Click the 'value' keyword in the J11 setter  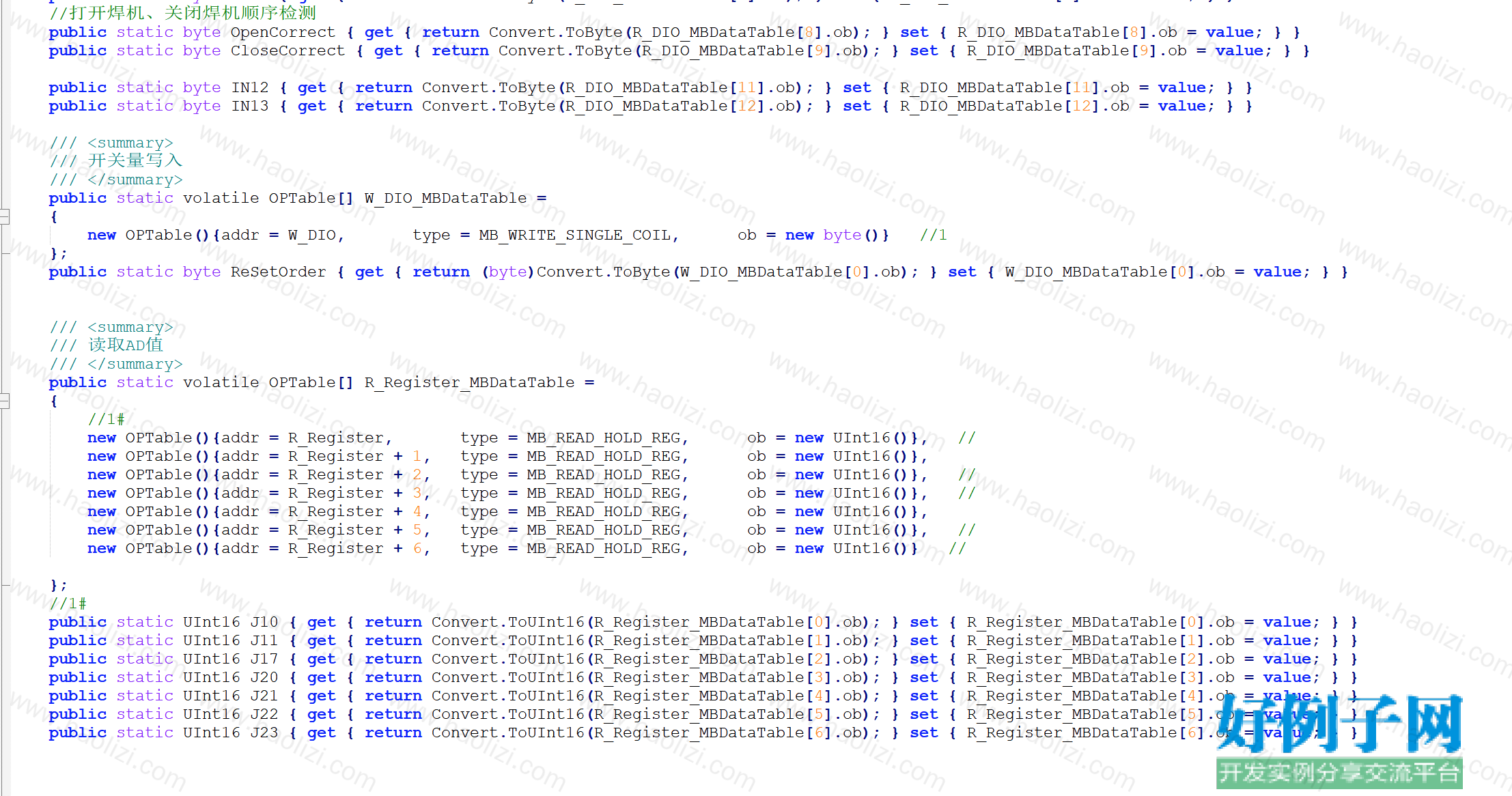coord(1287,640)
